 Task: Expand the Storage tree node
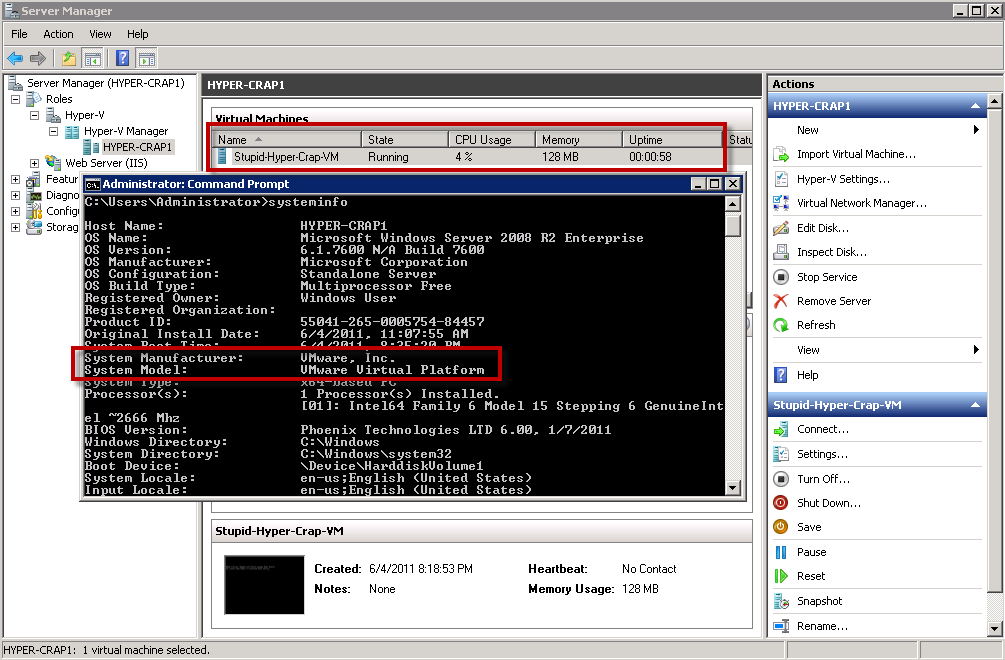(15, 227)
